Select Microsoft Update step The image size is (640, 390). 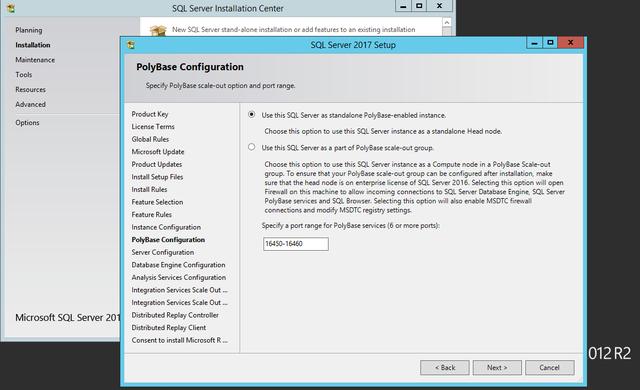pyautogui.click(x=158, y=152)
